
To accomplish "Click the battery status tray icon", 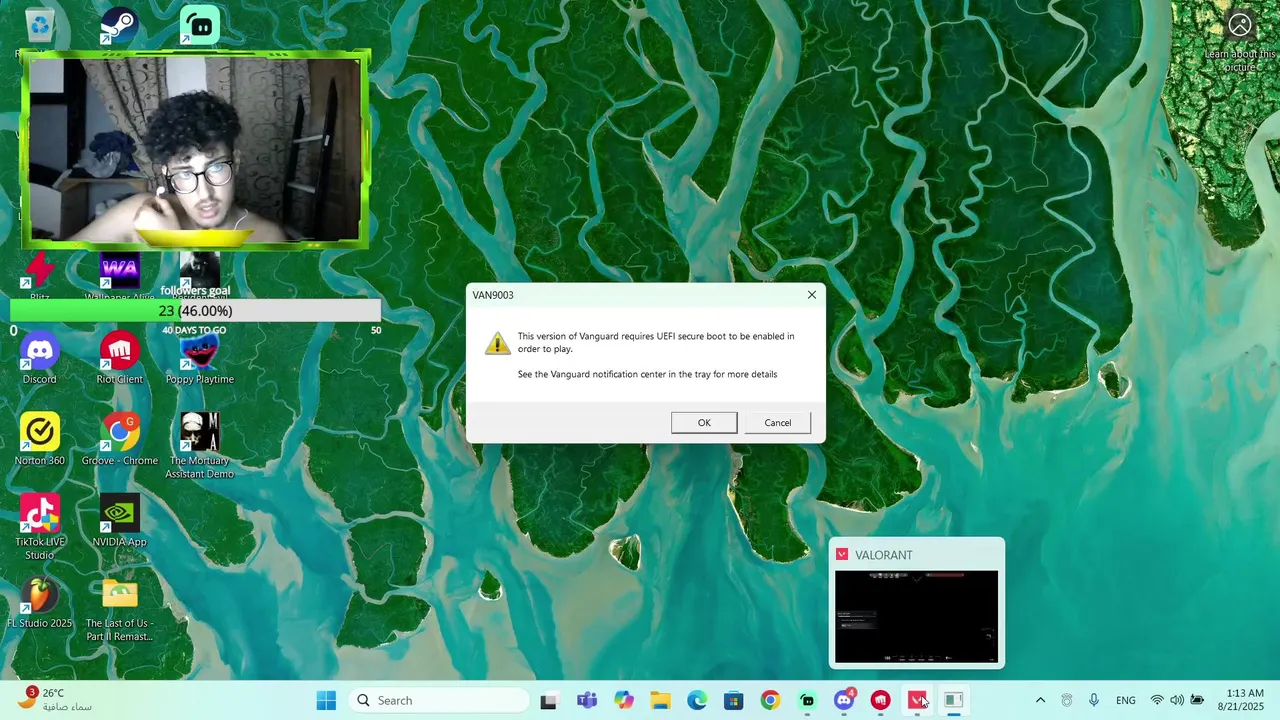I will [x=1197, y=700].
